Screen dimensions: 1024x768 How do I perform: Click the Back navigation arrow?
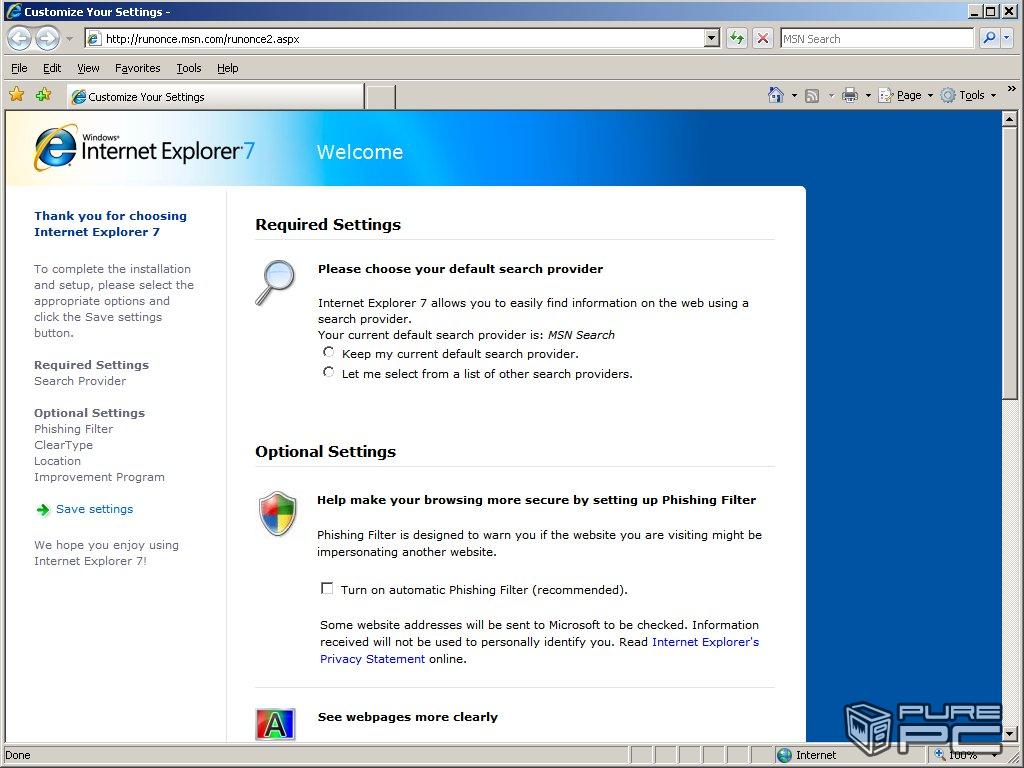[19, 39]
